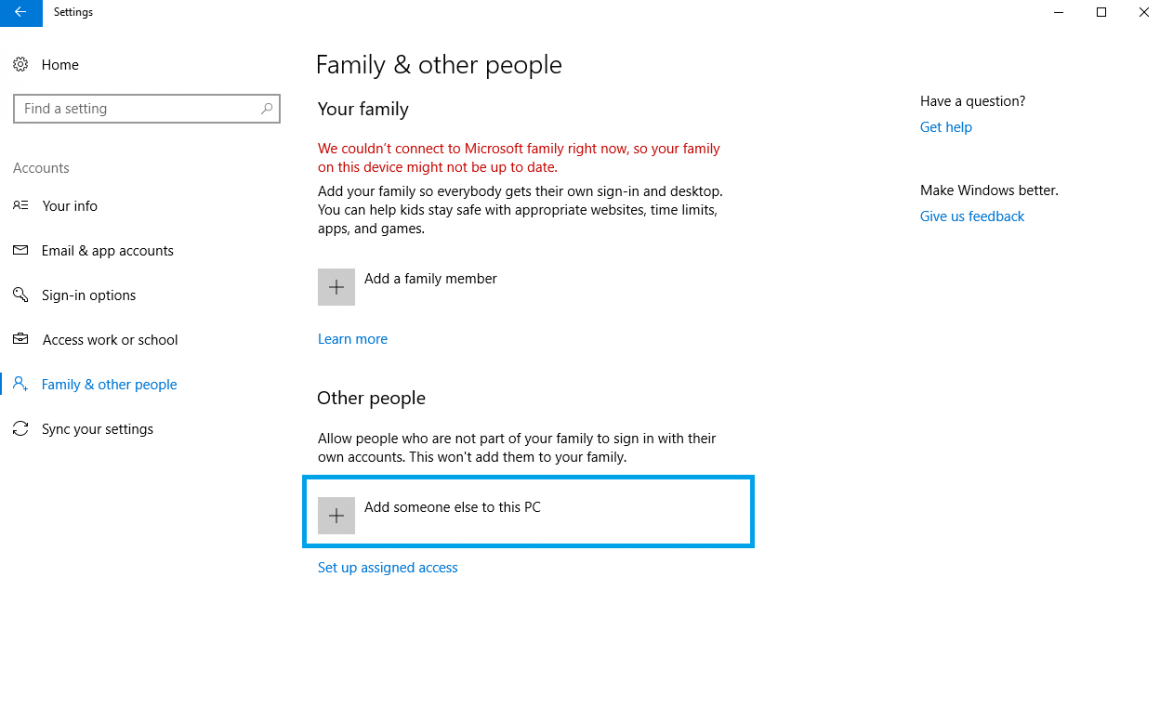The height and width of the screenshot is (708, 1160).
Task: Select the Sign-in options key icon
Action: (21, 295)
